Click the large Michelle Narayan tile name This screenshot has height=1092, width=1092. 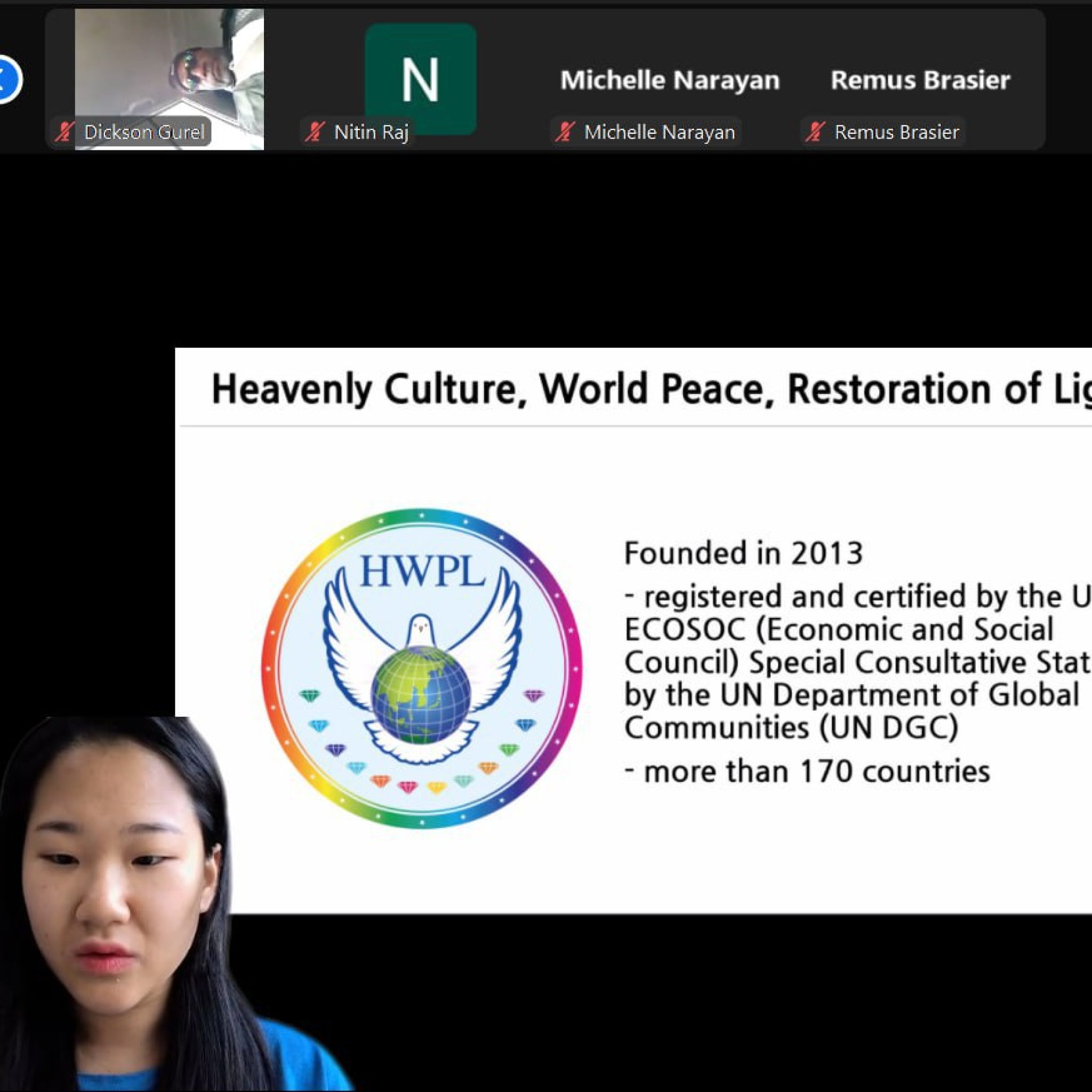670,81
